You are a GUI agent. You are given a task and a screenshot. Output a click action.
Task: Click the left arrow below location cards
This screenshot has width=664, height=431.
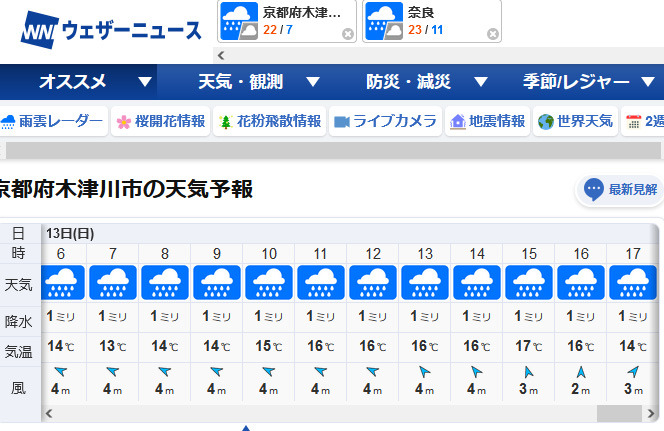click(x=221, y=55)
